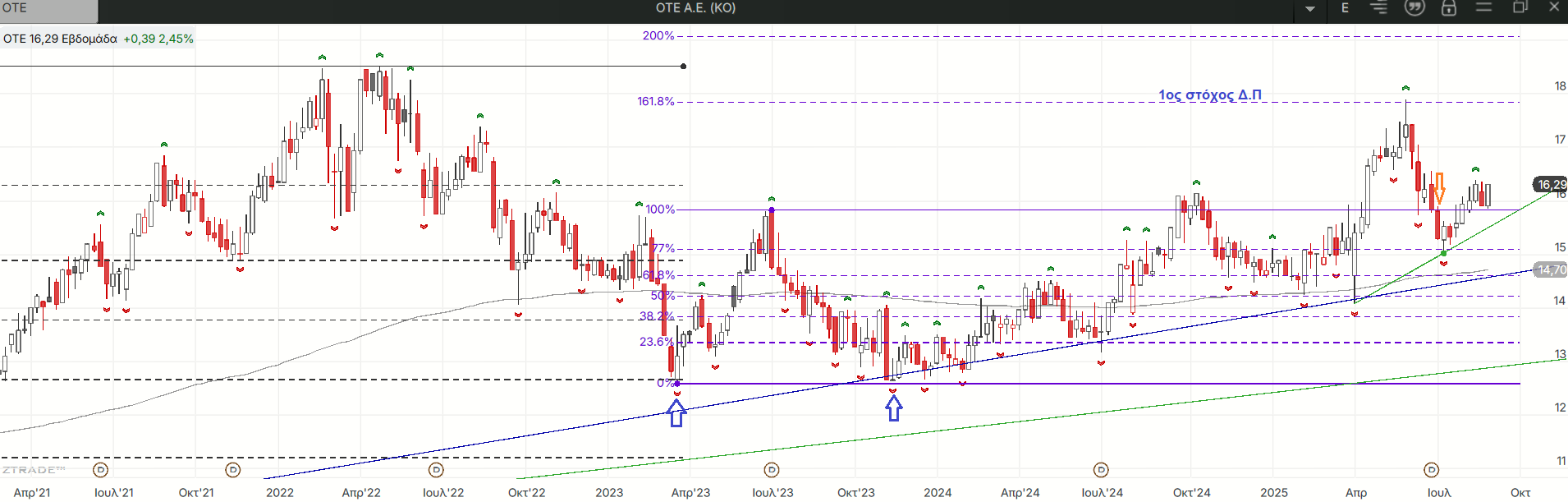Click the 2024 label on the time axis

938,492
